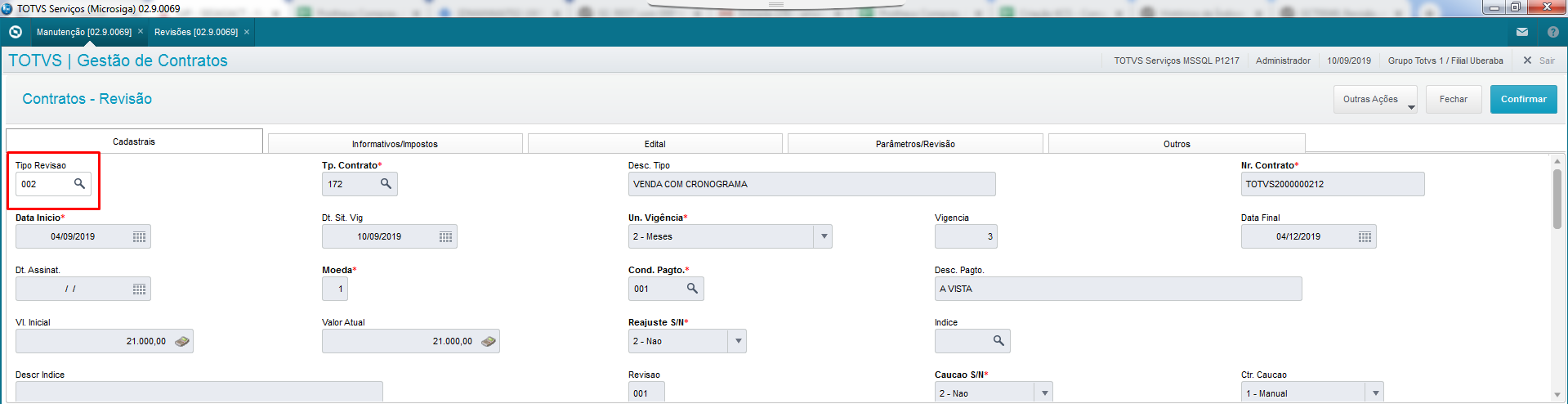Open the search lookup for Tipo Revisao

79,184
